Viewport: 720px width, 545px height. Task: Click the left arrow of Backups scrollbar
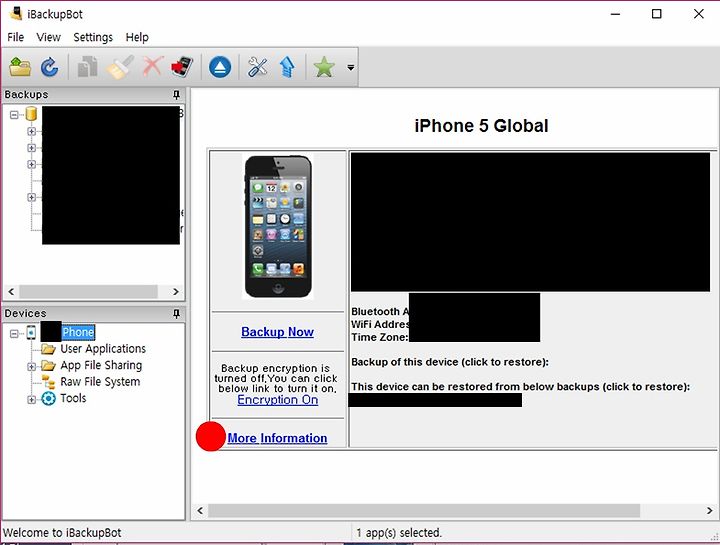pos(11,292)
